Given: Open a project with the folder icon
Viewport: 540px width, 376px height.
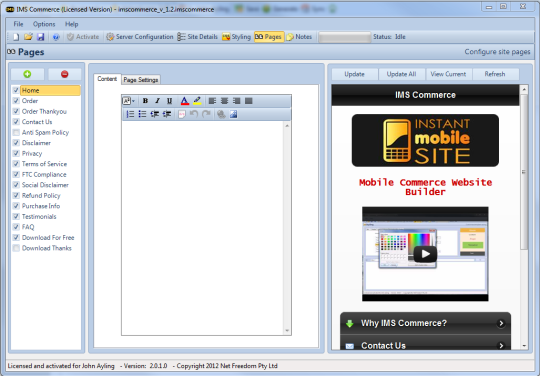Looking at the screenshot, I should click(28, 37).
